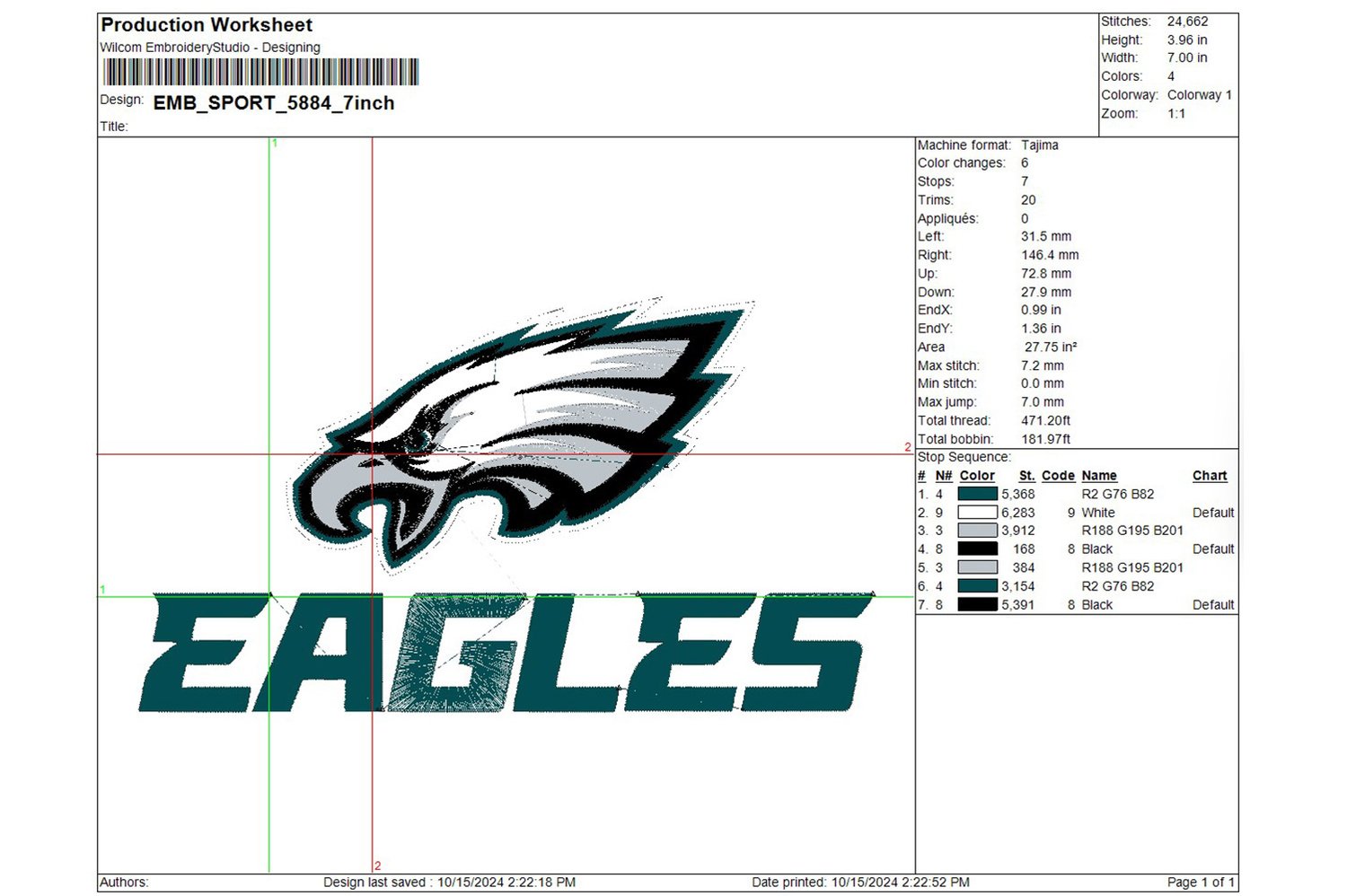Click the 'Production Worksheet' heading
This screenshot has width=1347, height=896.
pos(207,25)
